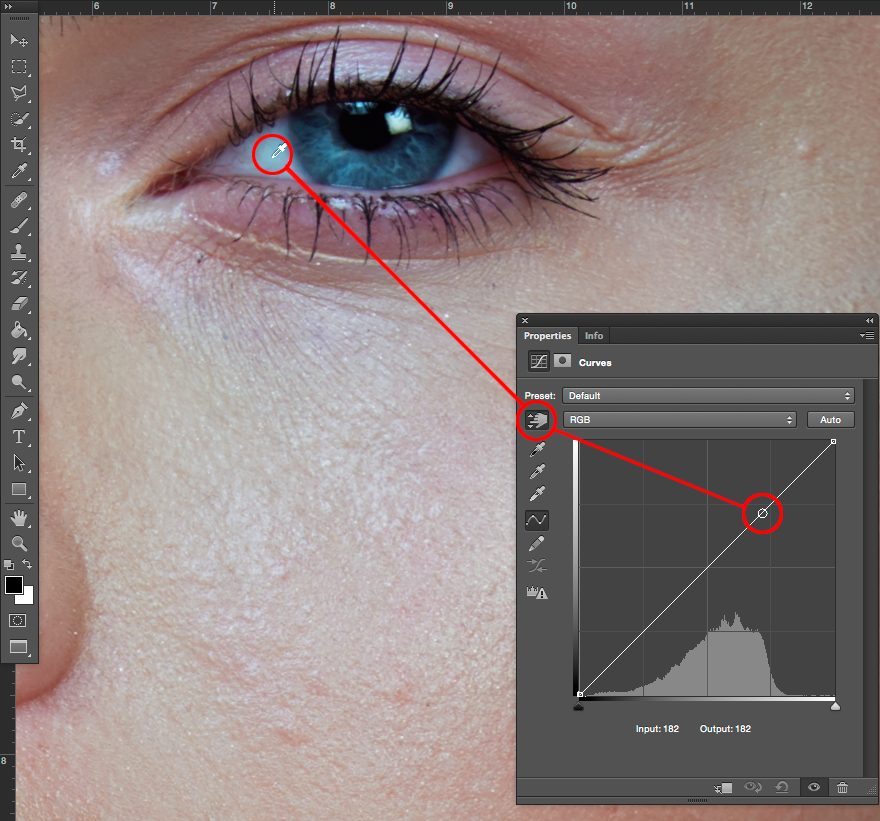Viewport: 880px width, 821px height.
Task: Select the Pen tool
Action: coord(19,411)
